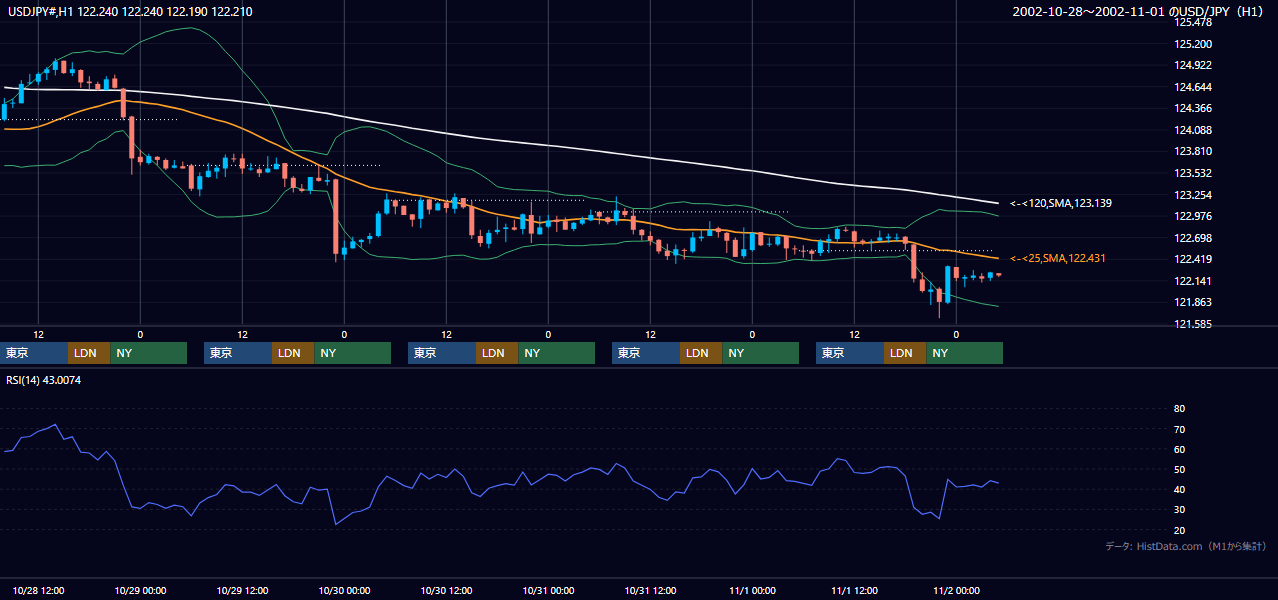Click the 10/30 12:00 time label
The width and height of the screenshot is (1278, 600).
pyautogui.click(x=446, y=590)
